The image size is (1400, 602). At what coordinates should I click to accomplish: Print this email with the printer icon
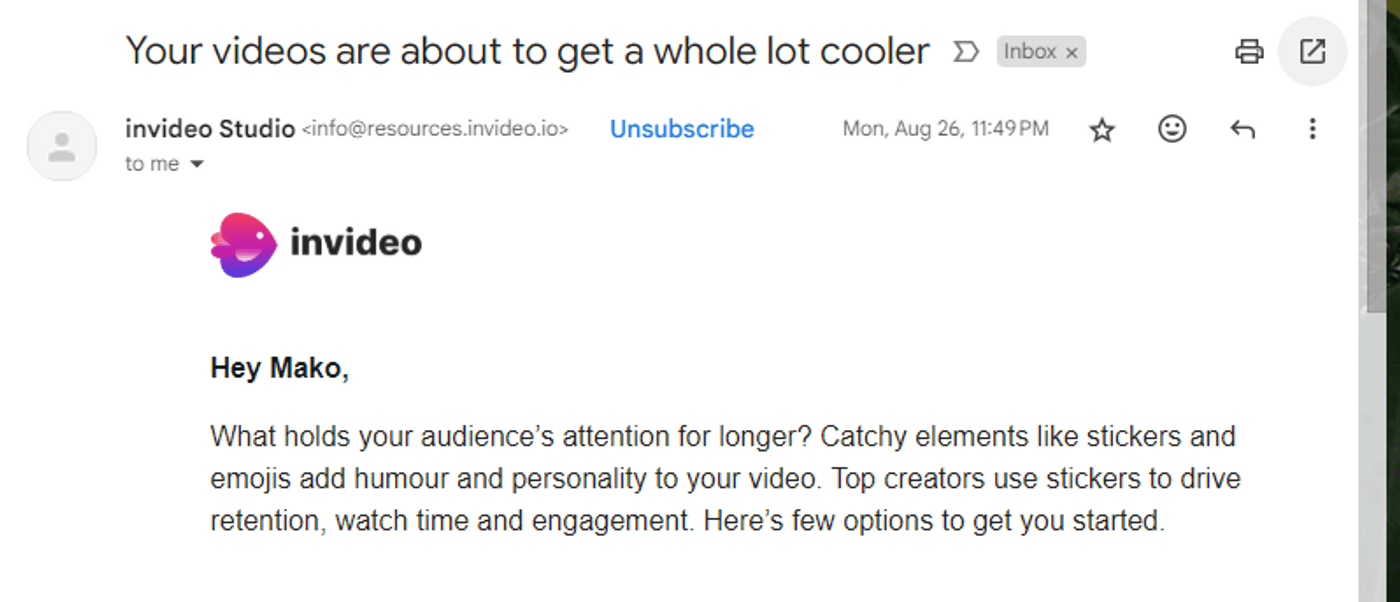[x=1249, y=51]
